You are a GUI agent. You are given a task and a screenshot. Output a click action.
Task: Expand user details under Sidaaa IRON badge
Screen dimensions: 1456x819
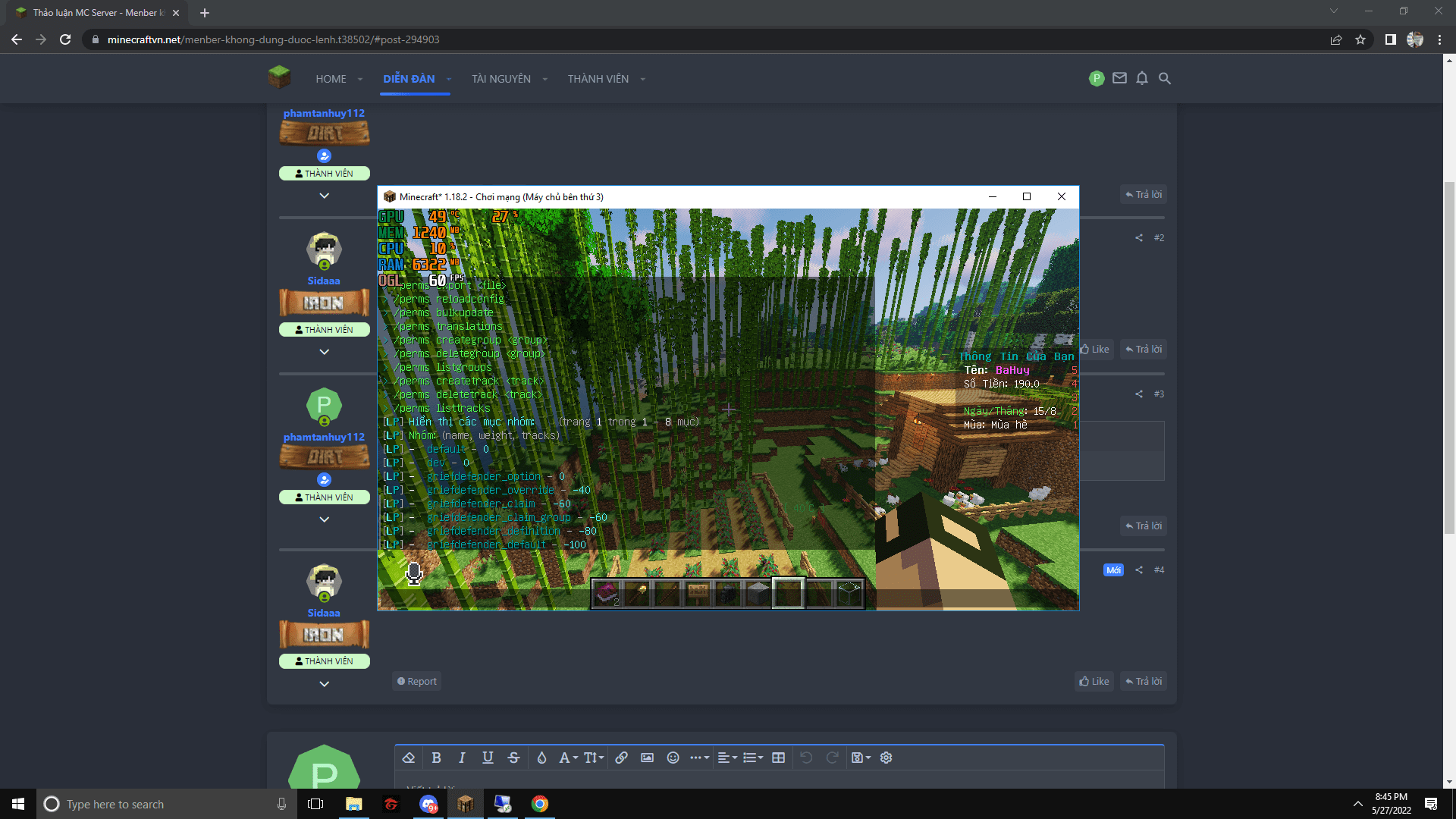pyautogui.click(x=324, y=352)
